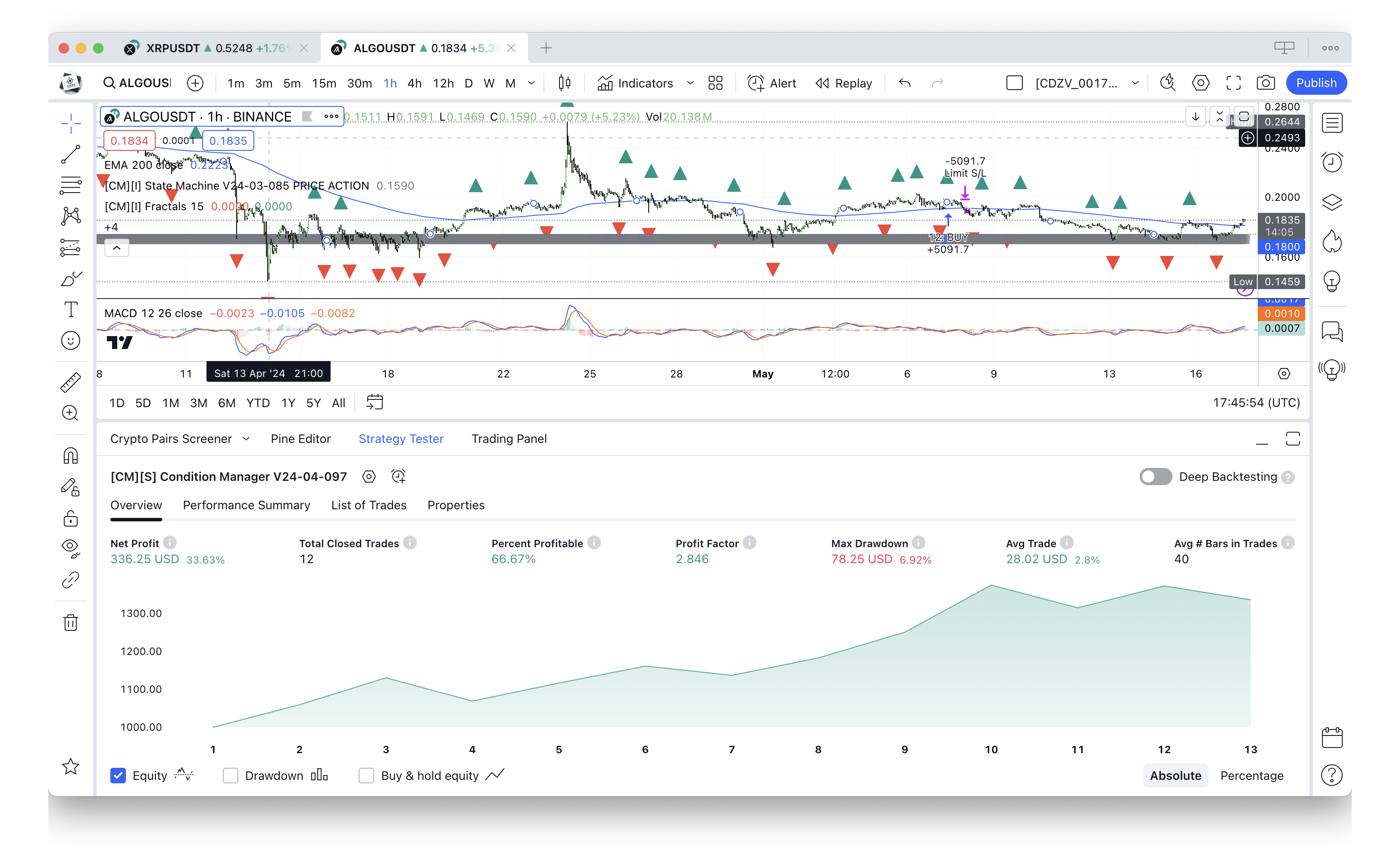Open the measure ruler tool

pyautogui.click(x=71, y=382)
